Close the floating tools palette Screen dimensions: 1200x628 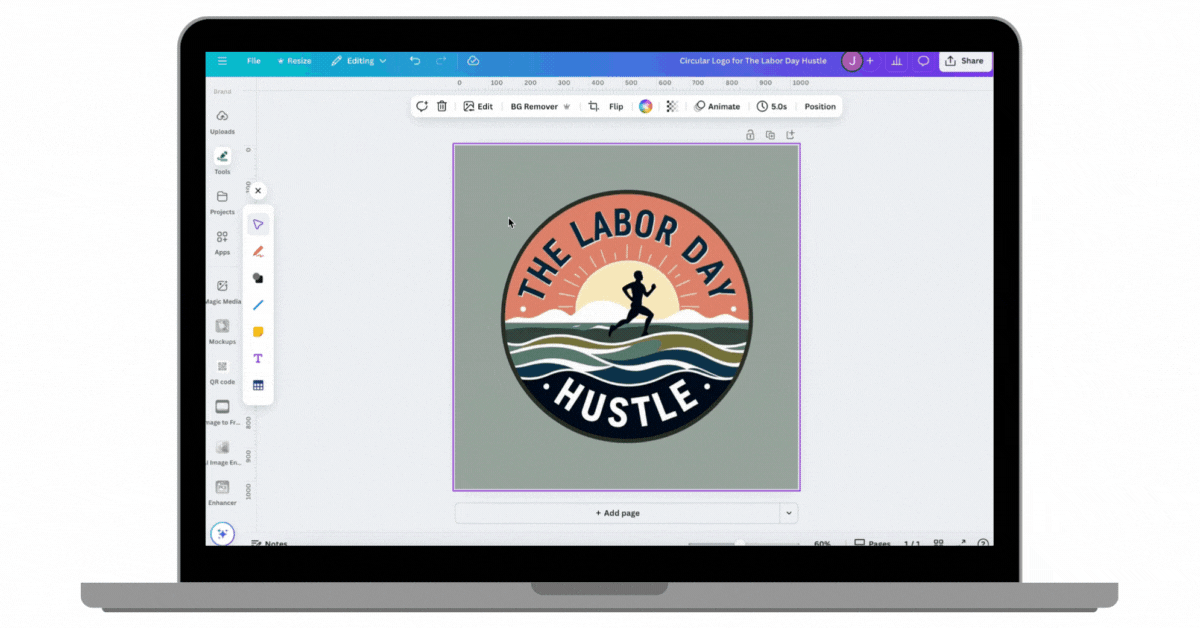[258, 191]
